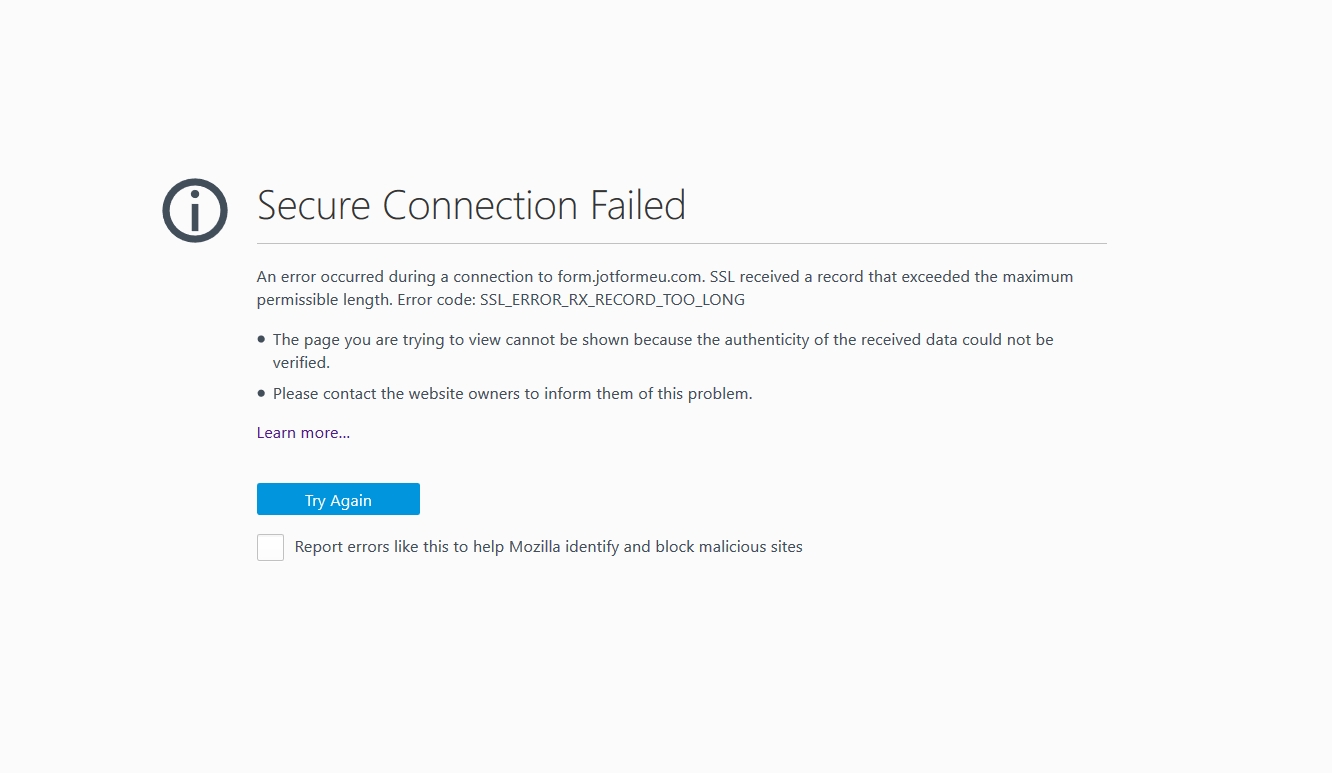The width and height of the screenshot is (1332, 773).
Task: Click the word "verified." on wrapped line
Action: point(301,363)
